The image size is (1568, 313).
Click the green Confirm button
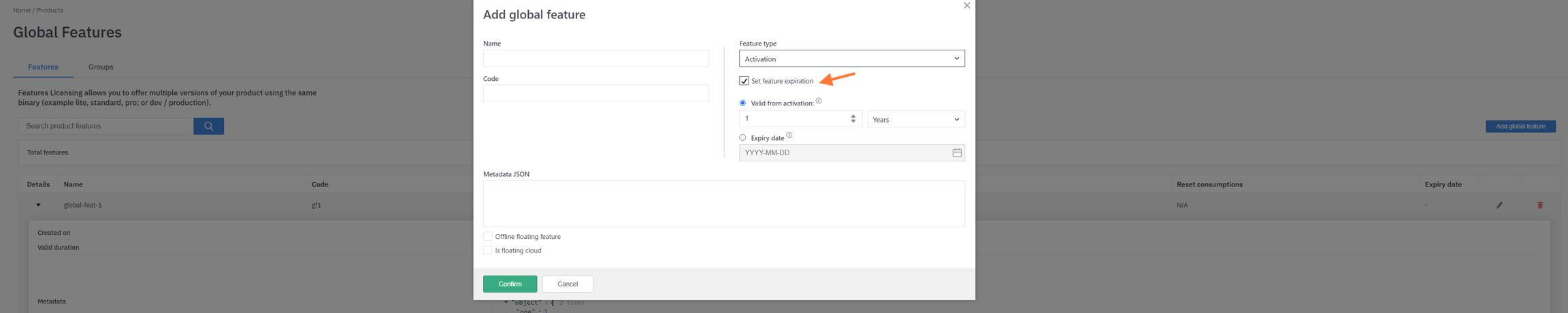pyautogui.click(x=510, y=284)
